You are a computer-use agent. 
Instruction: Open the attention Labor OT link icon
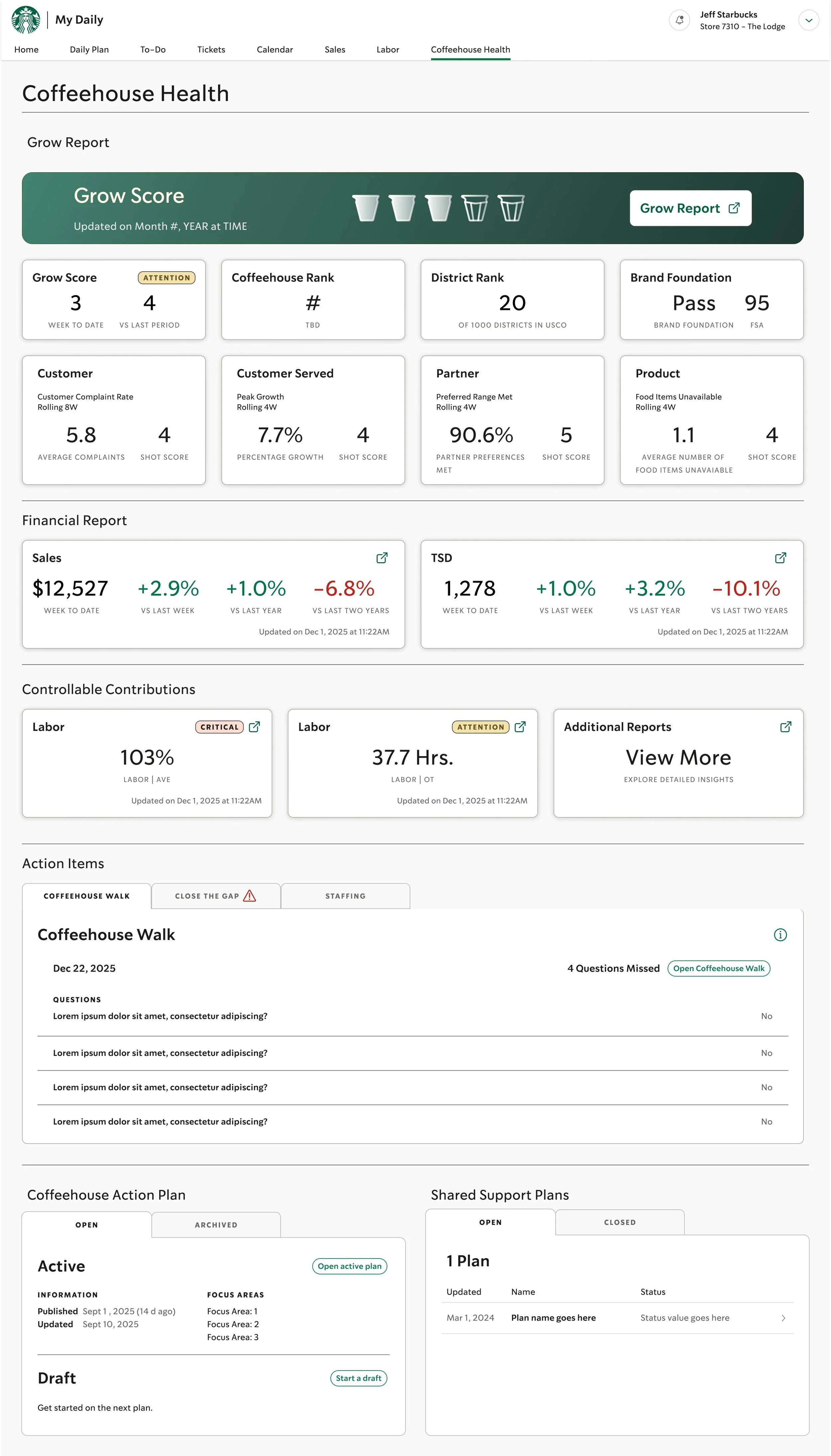[520, 727]
